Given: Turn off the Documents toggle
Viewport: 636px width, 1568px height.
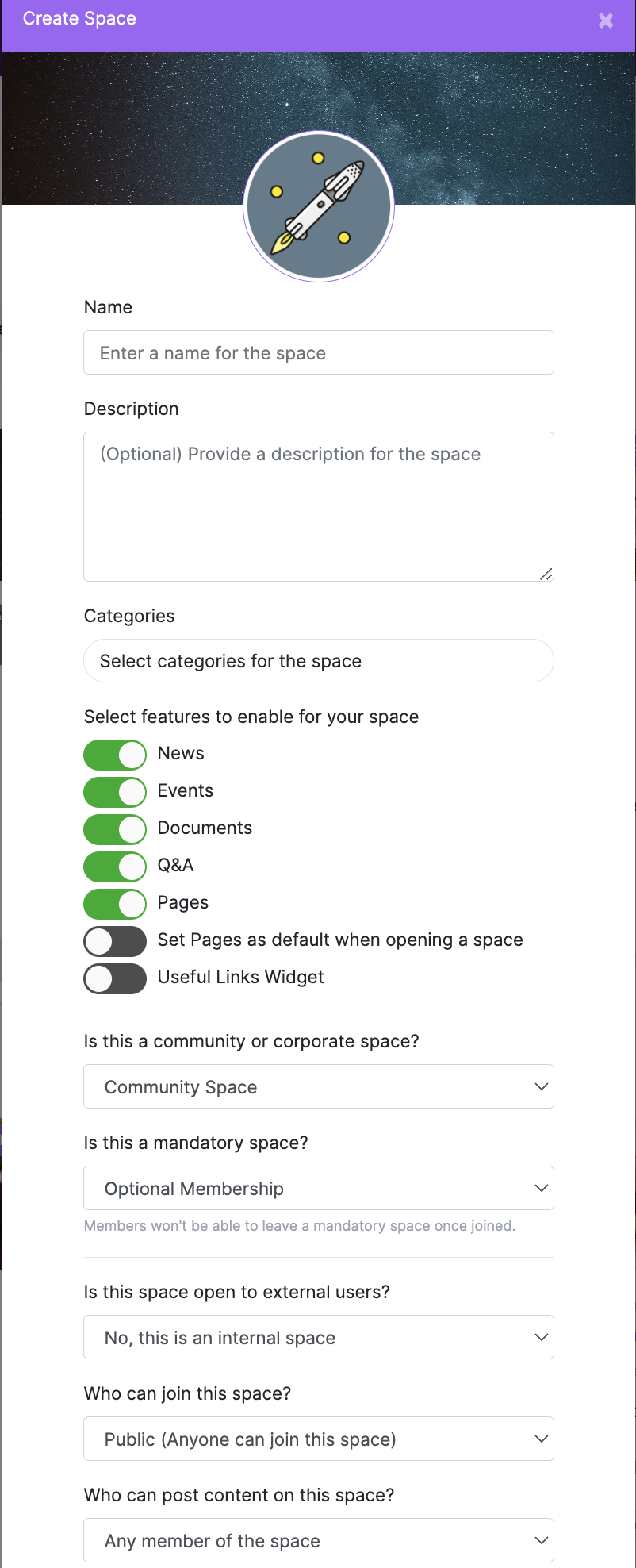Looking at the screenshot, I should click(x=114, y=828).
